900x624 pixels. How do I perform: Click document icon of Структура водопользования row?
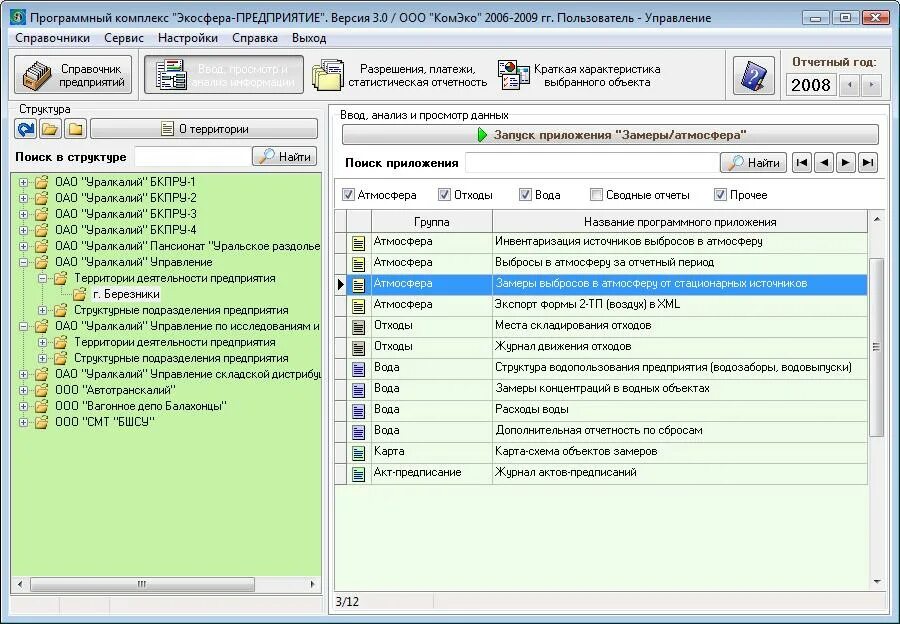tap(359, 369)
